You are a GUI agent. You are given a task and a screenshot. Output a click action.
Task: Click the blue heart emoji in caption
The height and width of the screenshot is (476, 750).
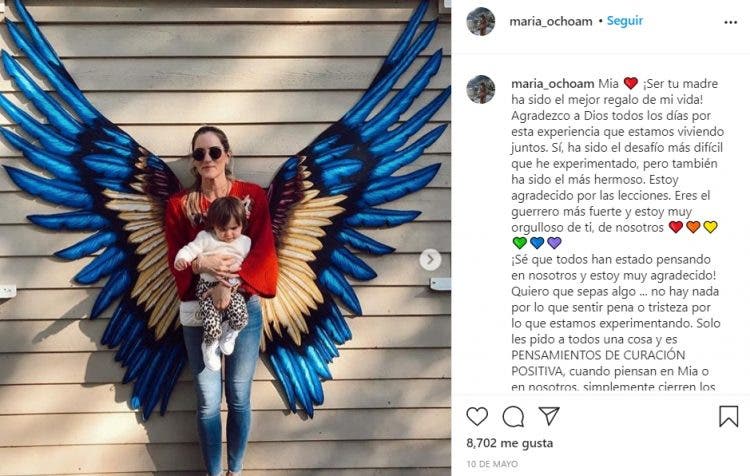pos(537,243)
